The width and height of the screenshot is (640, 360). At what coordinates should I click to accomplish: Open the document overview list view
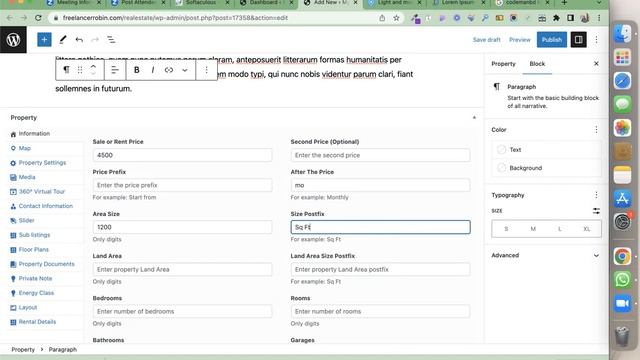111,40
